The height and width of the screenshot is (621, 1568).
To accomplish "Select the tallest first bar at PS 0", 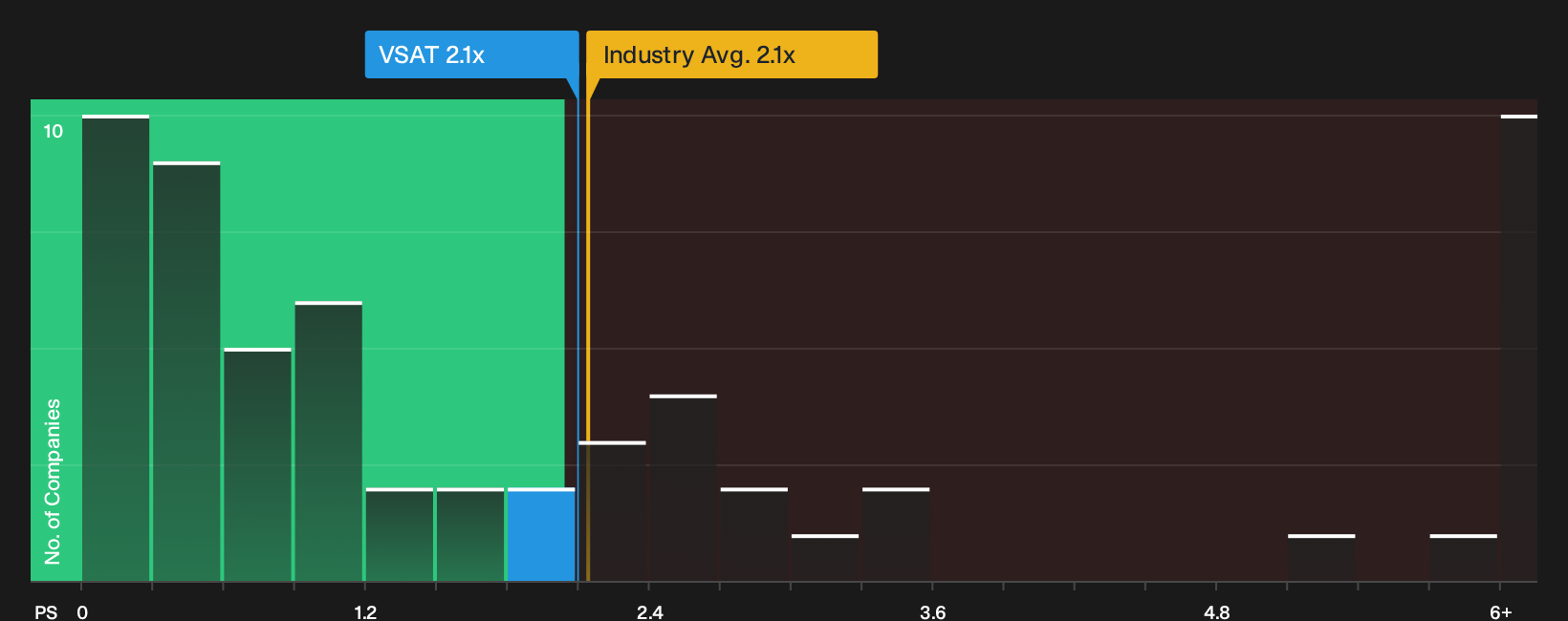I will [116, 349].
